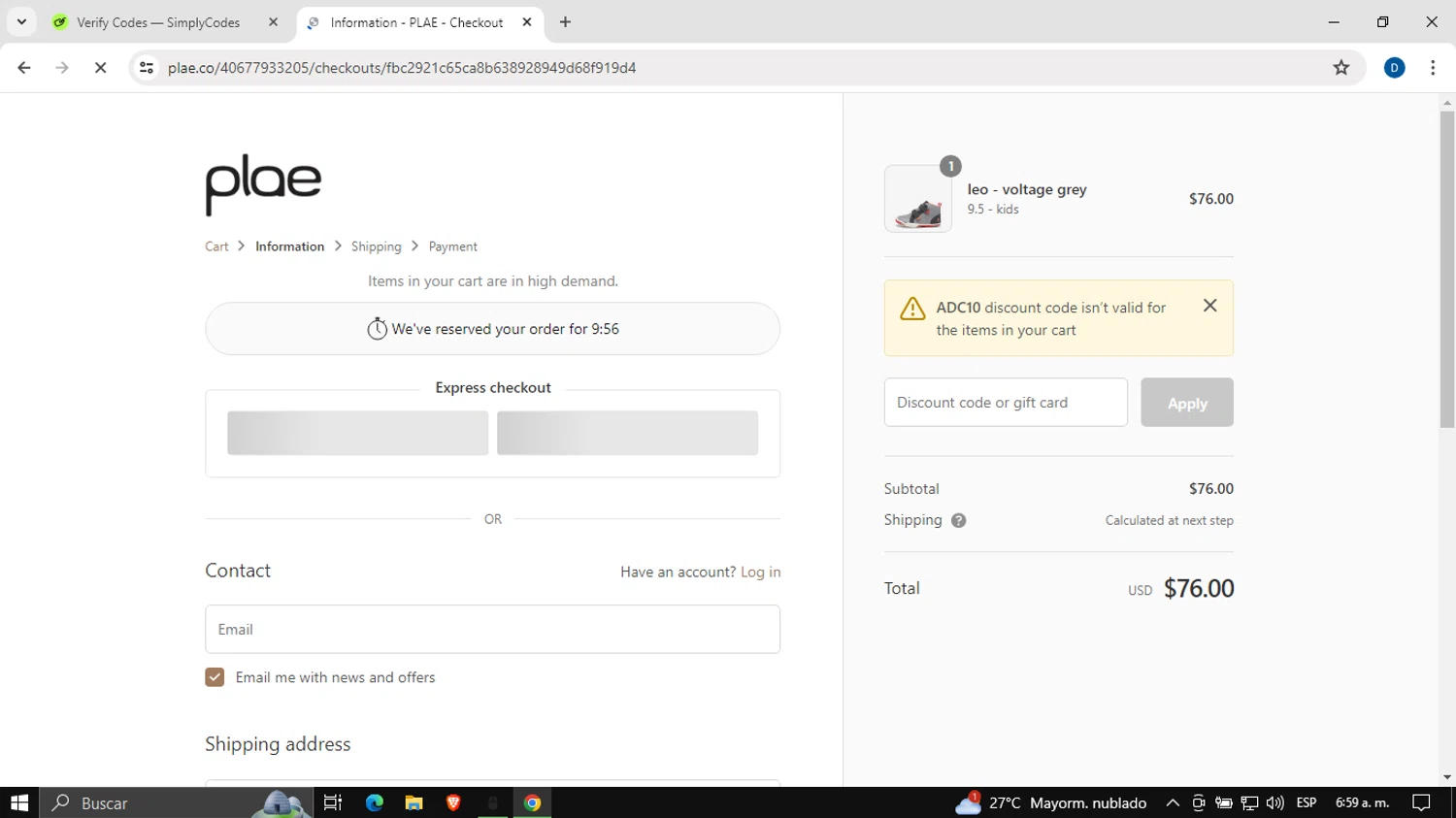Open Task View on the taskbar
The width and height of the screenshot is (1456, 818).
tap(333, 802)
